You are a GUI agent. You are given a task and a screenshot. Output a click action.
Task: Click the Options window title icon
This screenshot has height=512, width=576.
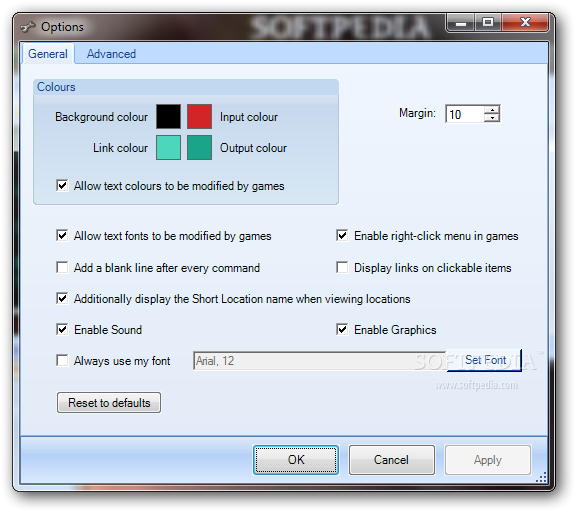pyautogui.click(x=28, y=27)
